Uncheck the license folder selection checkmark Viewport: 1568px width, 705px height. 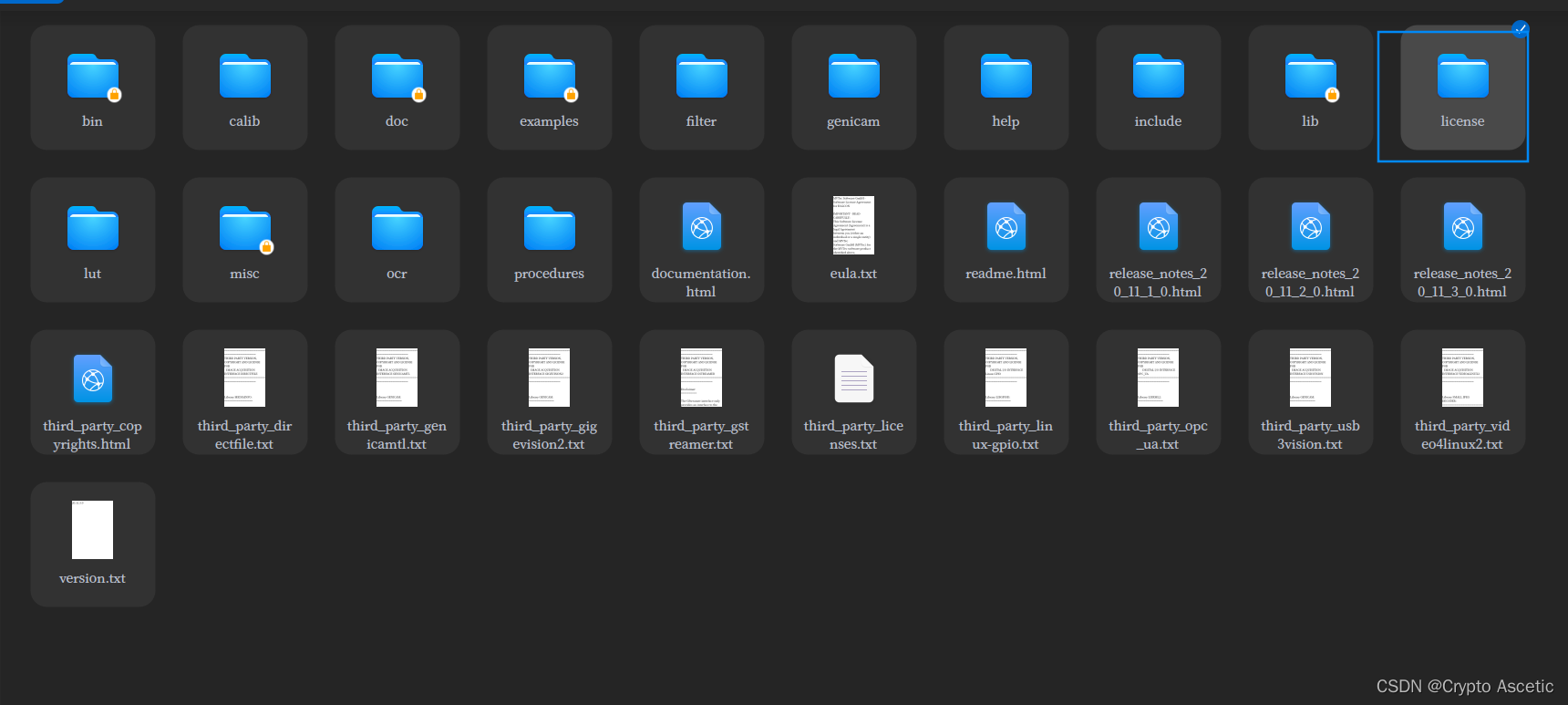pyautogui.click(x=1521, y=28)
